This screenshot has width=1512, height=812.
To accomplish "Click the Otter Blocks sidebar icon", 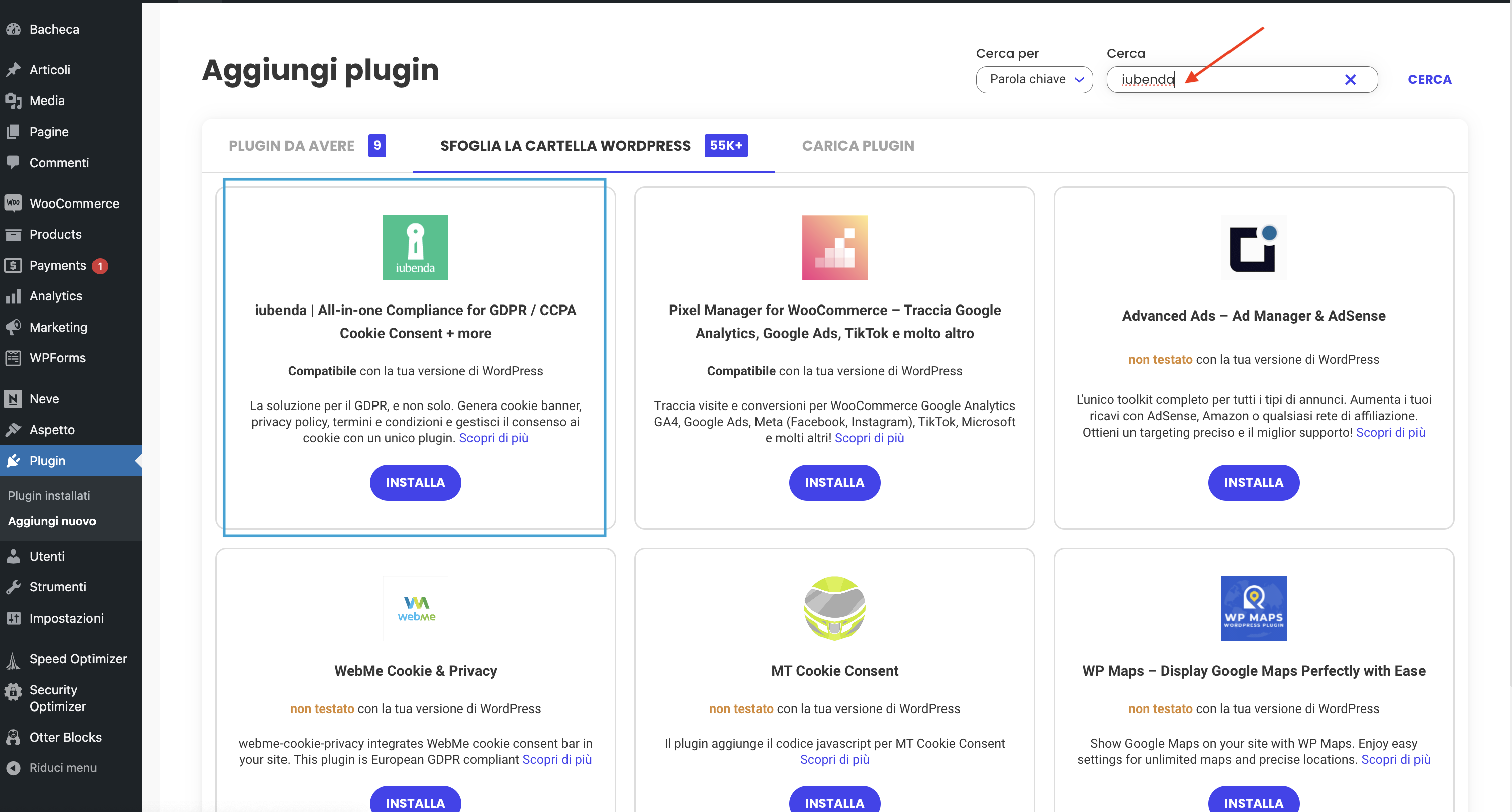I will pyautogui.click(x=14, y=737).
